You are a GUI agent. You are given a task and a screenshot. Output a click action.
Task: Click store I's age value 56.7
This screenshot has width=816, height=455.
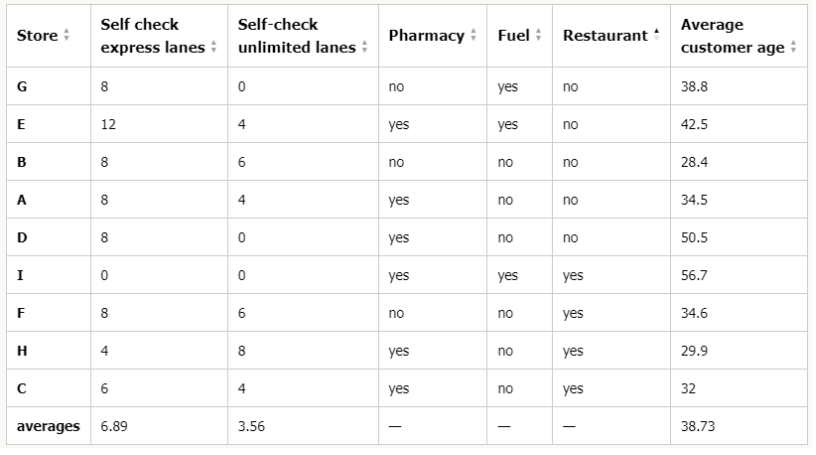[694, 275]
